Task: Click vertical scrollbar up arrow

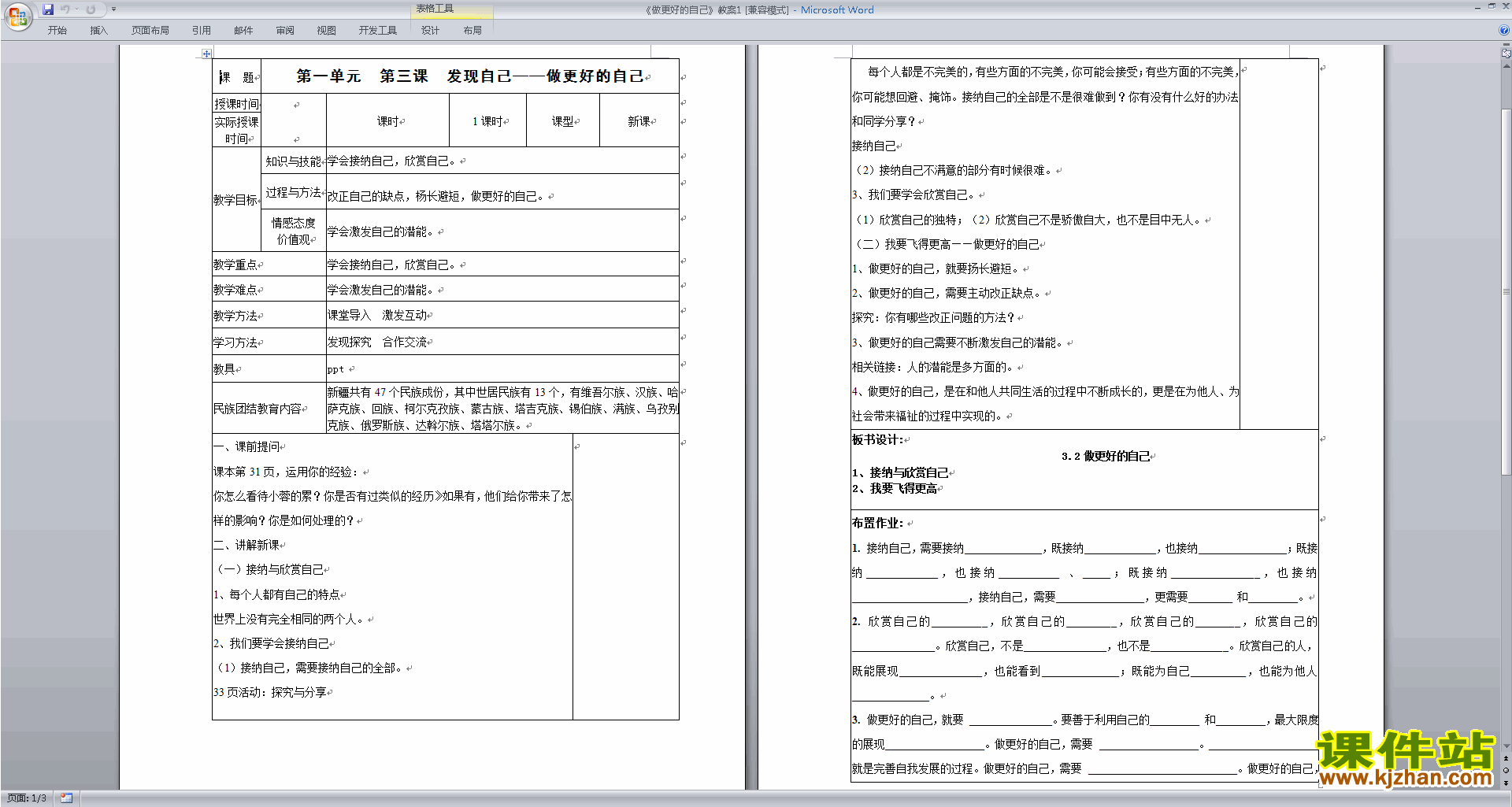Action: (1506, 67)
